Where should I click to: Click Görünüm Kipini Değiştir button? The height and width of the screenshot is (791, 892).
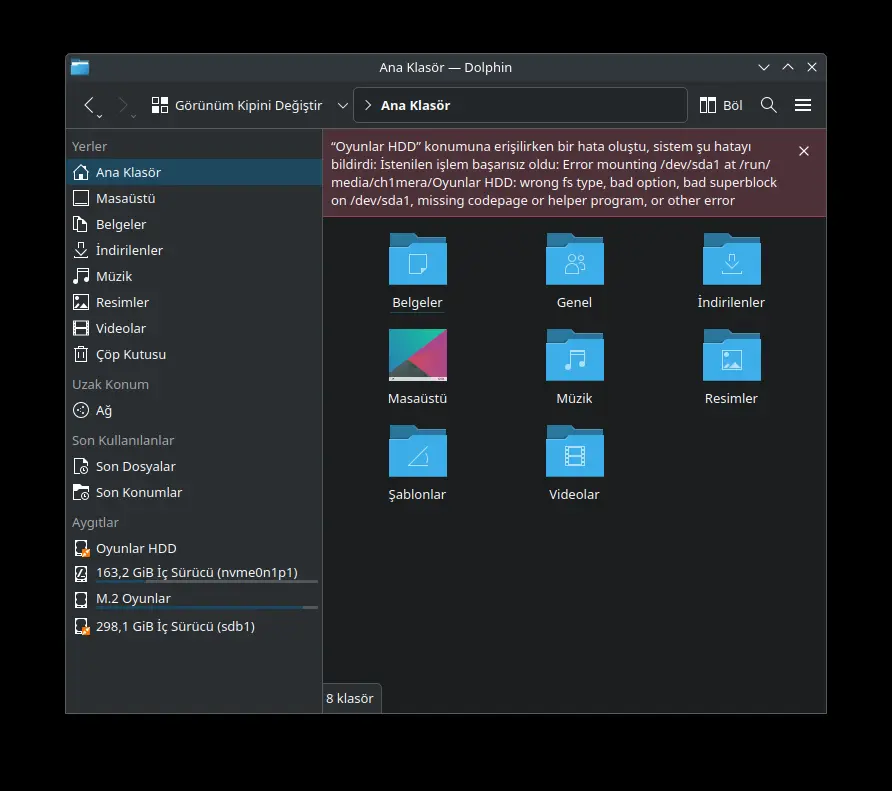237,105
